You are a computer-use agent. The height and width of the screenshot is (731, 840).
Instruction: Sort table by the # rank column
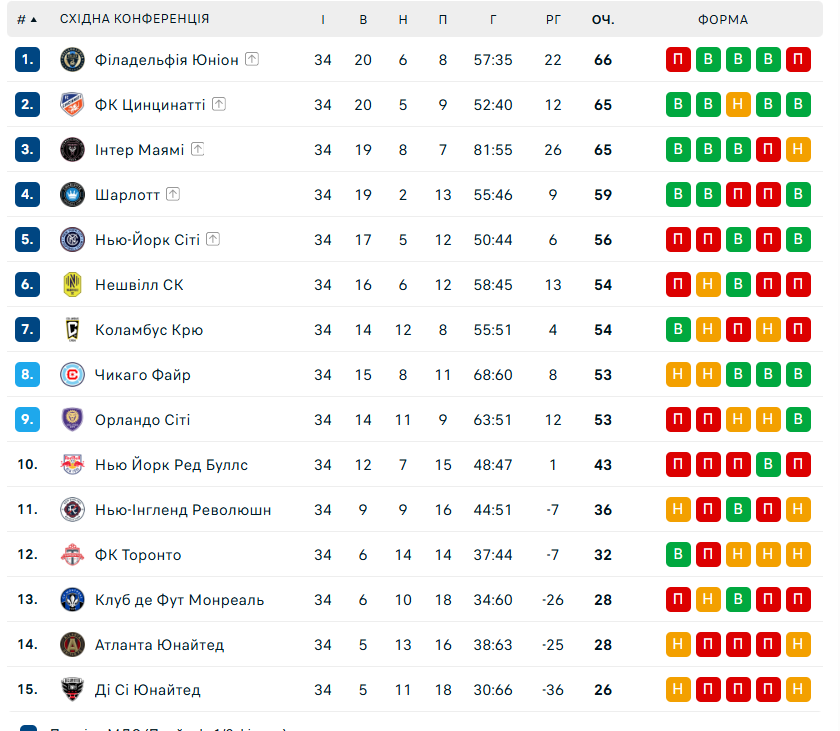(27, 19)
